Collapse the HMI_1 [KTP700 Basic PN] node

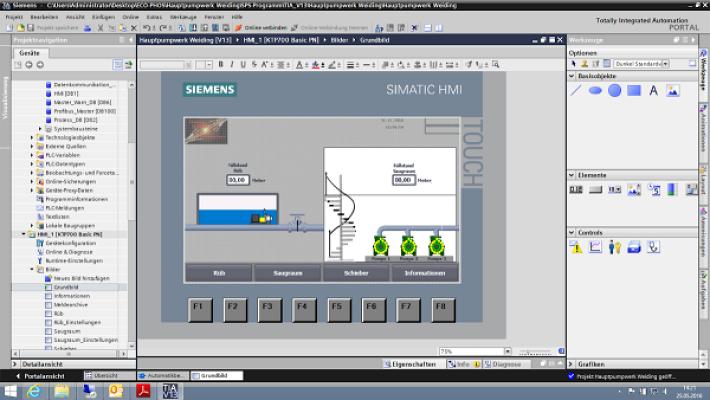click(24, 234)
